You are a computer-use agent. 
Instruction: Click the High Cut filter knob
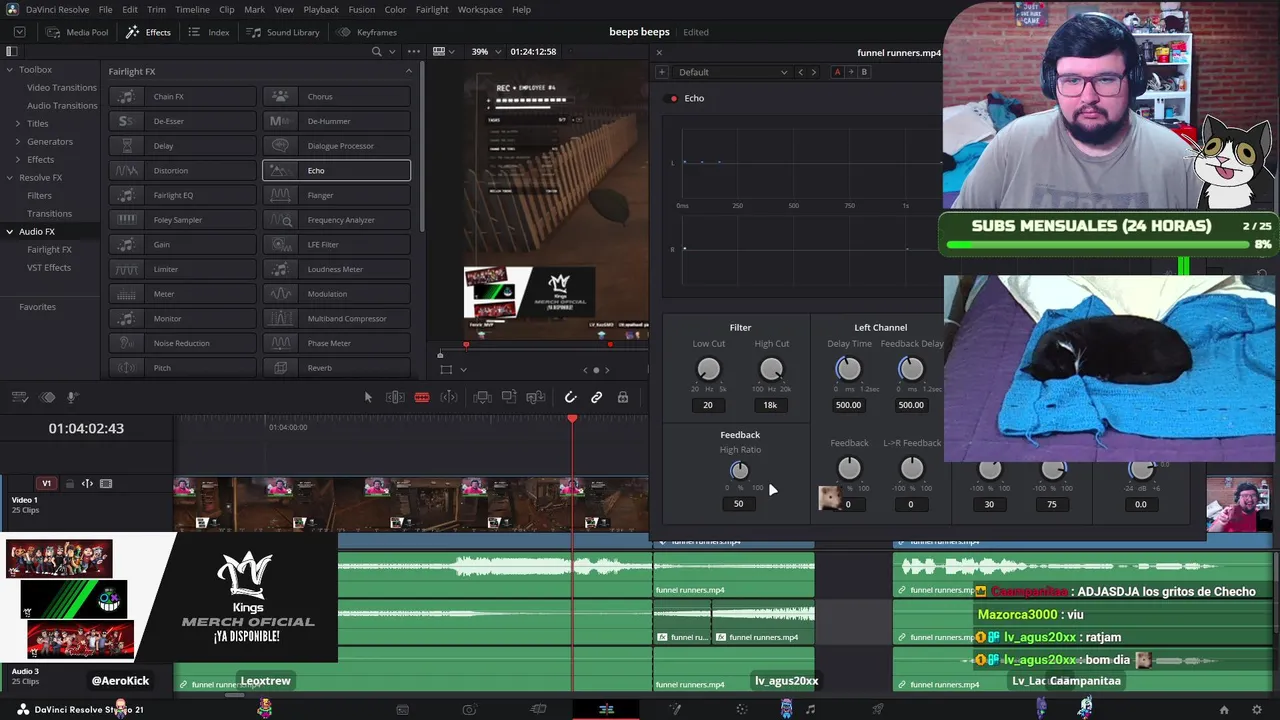(x=771, y=370)
